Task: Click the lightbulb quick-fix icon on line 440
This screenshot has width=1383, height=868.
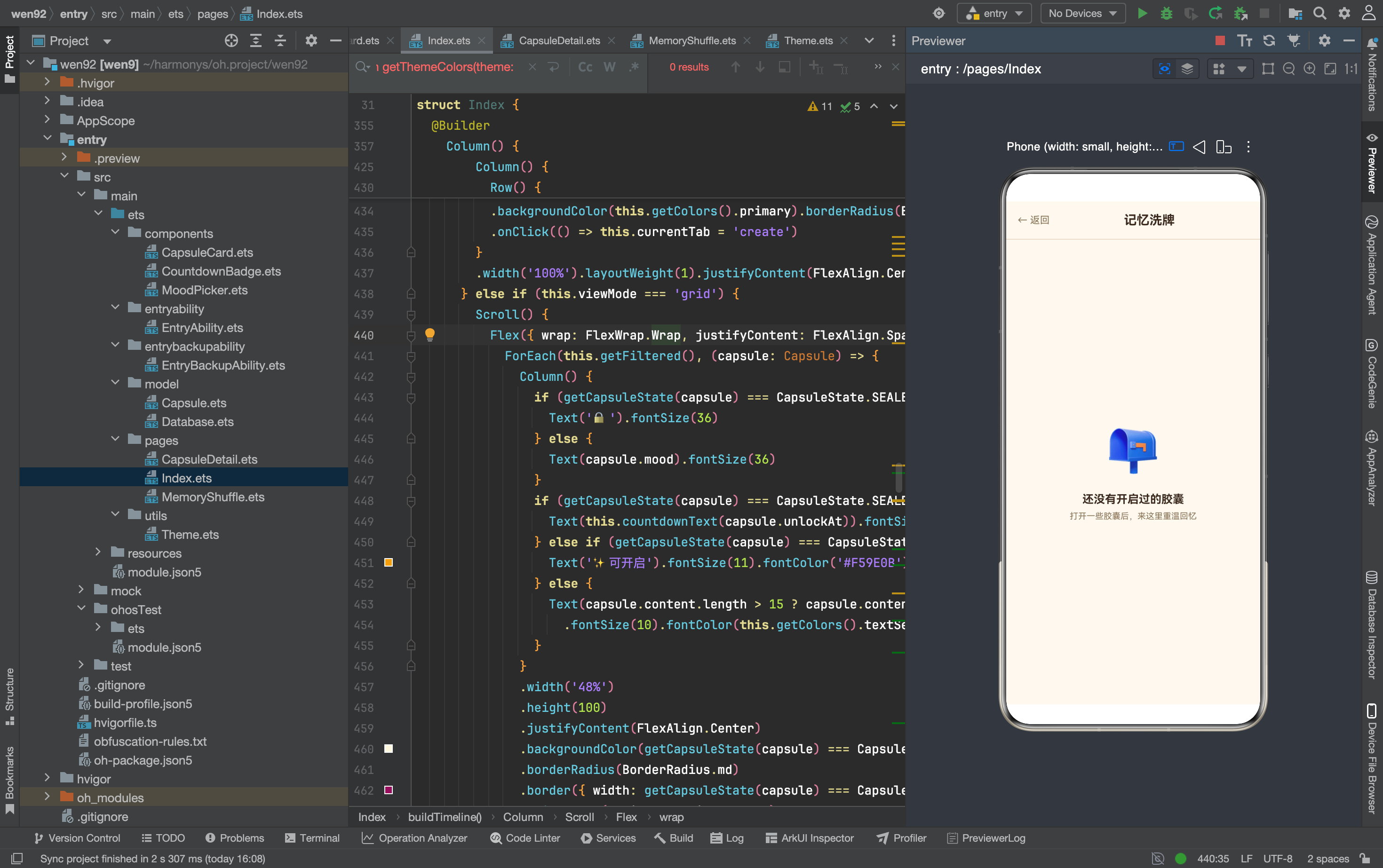Action: click(x=429, y=335)
